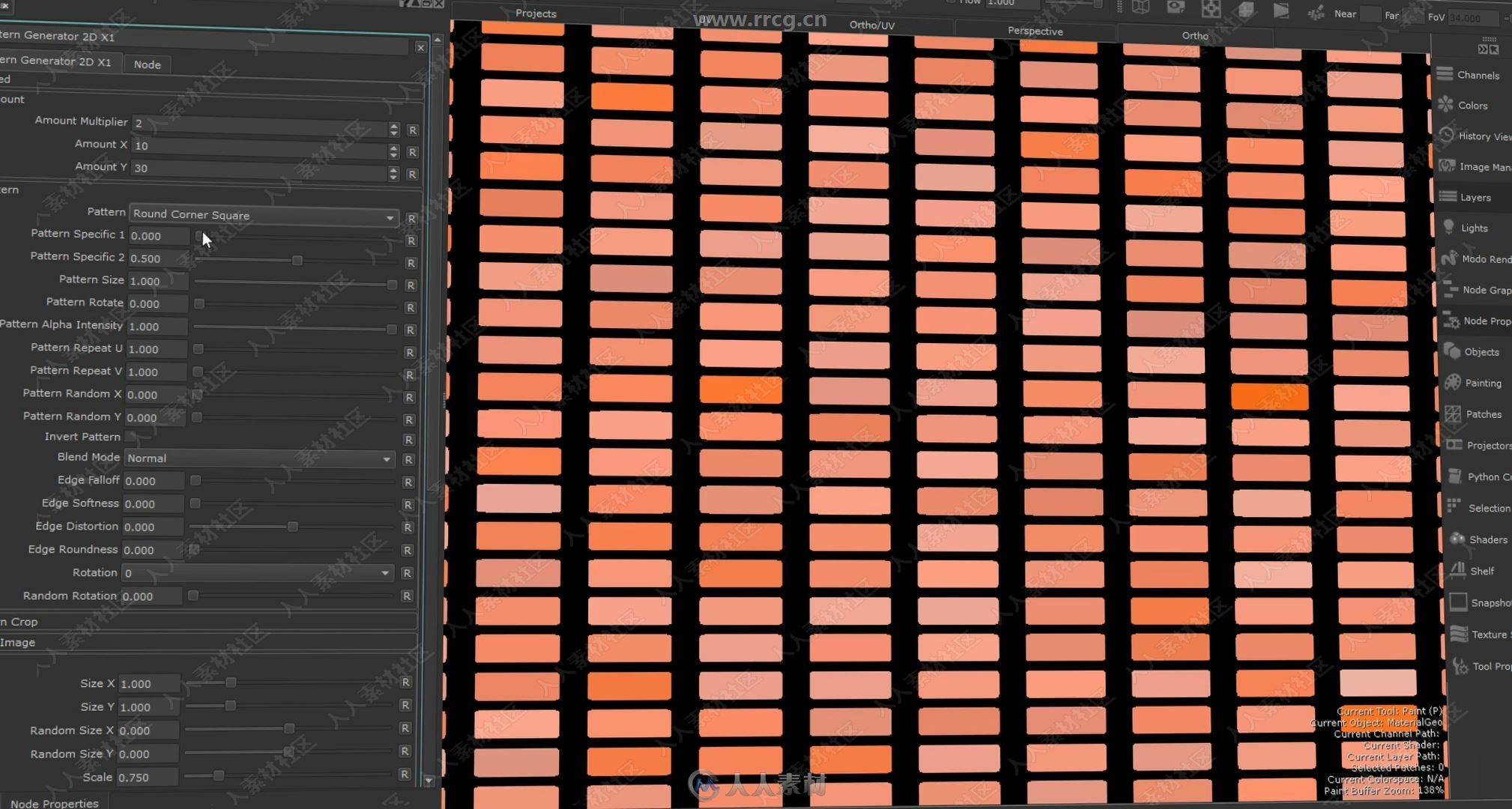Click the Pattern Size slider handle
1512x809 pixels.
[x=392, y=285]
